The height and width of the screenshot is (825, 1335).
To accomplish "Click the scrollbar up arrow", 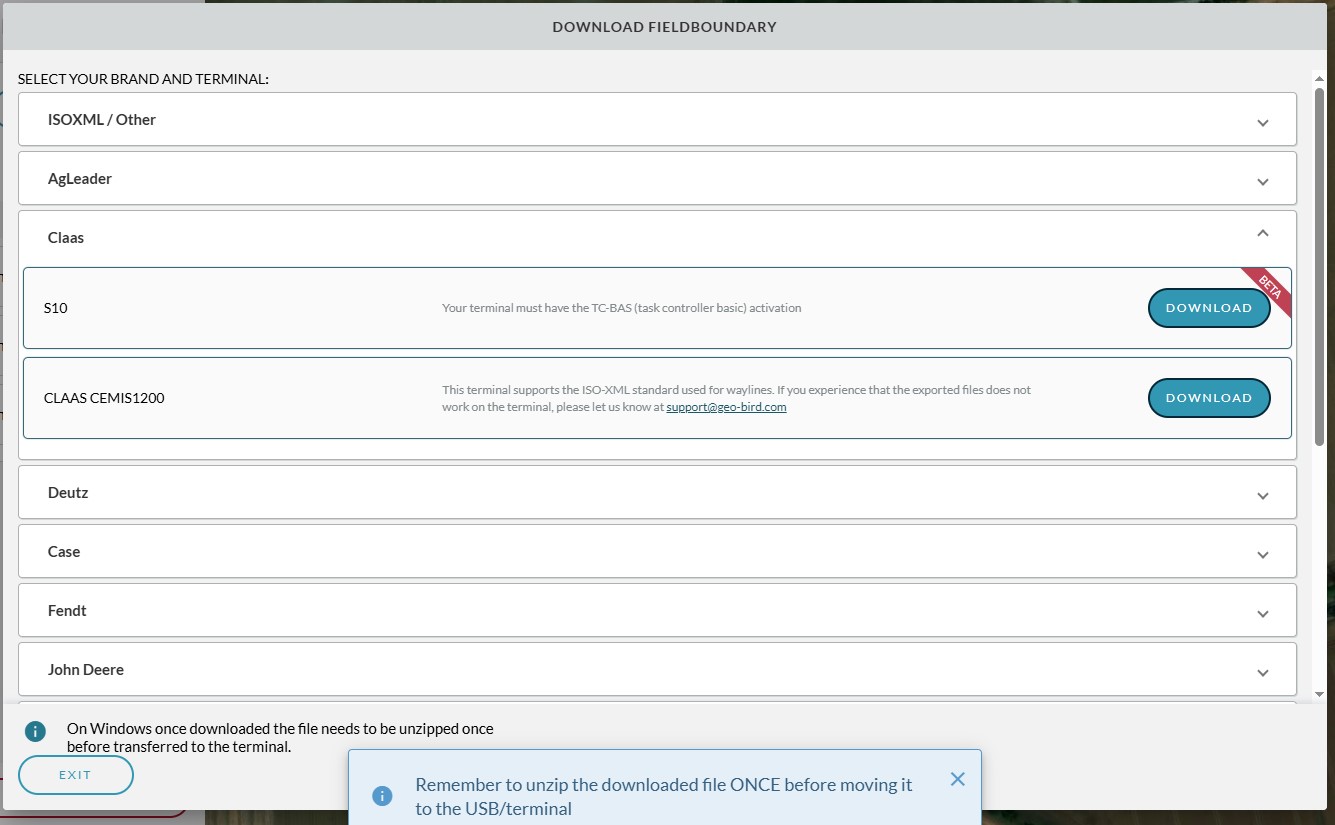I will (1319, 78).
